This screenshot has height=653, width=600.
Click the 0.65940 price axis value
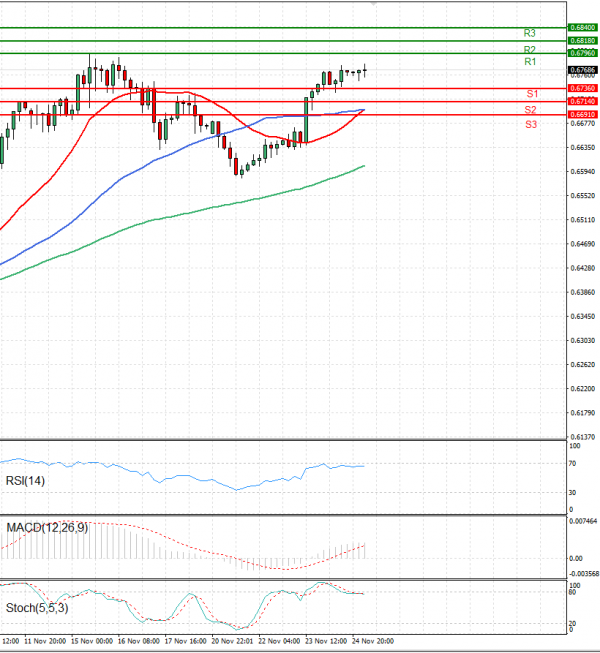coord(583,172)
